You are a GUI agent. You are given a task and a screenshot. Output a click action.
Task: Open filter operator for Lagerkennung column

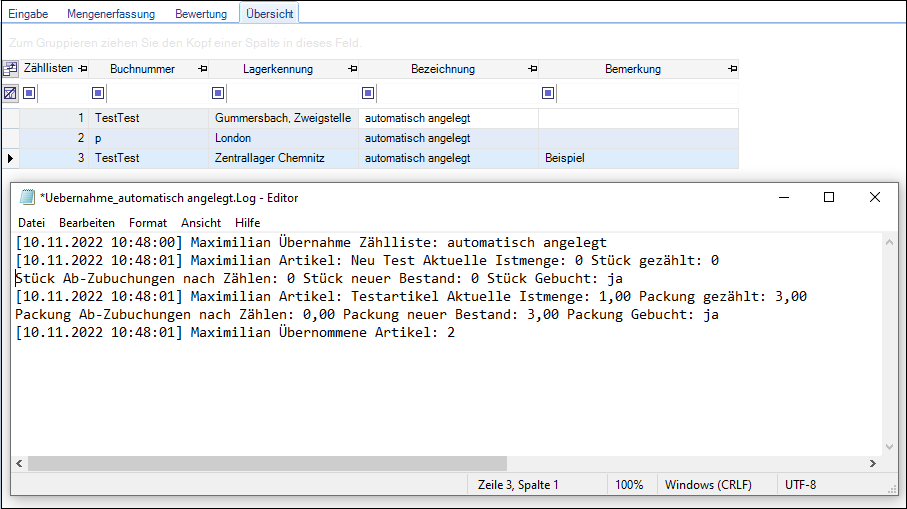218,93
